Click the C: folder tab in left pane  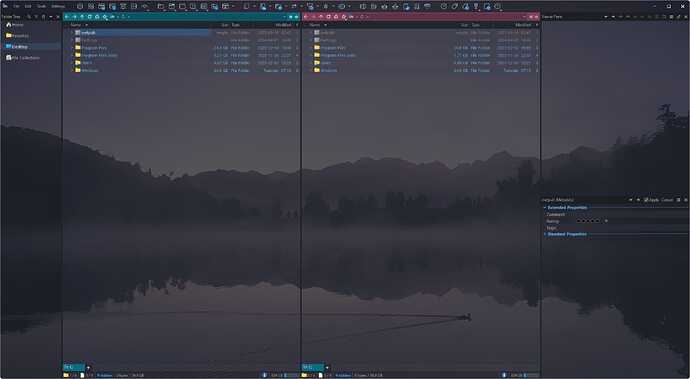point(74,367)
